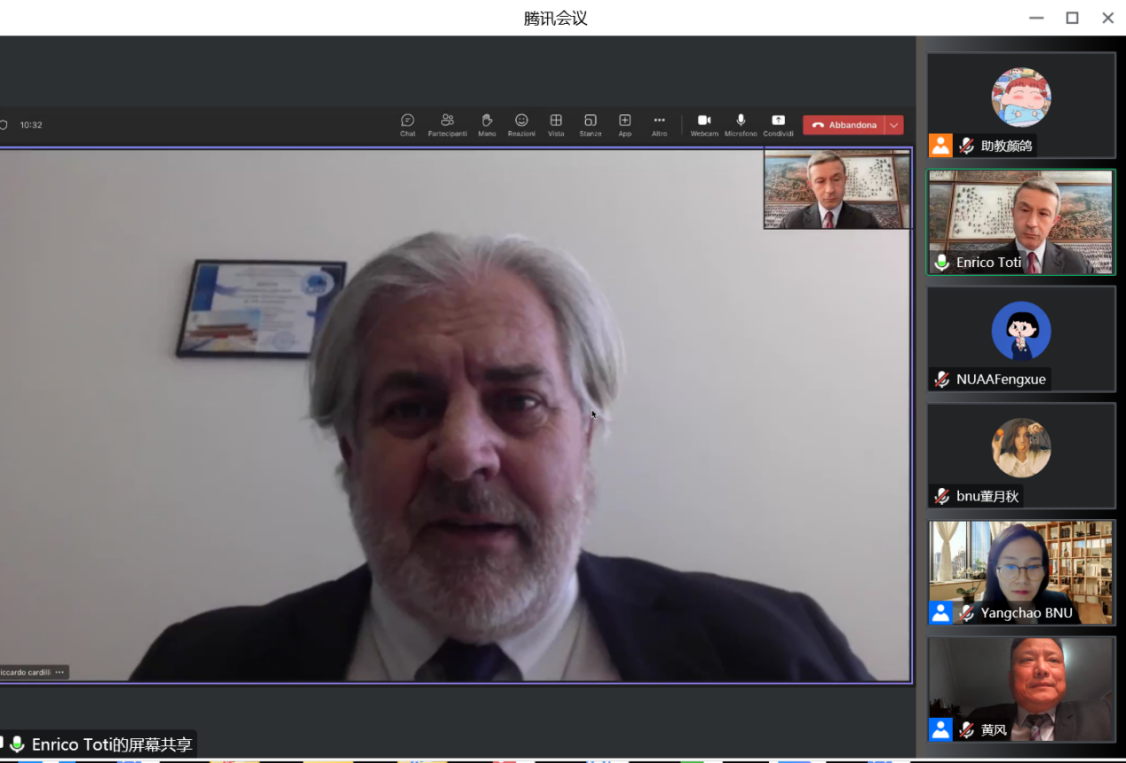
Task: Open options beside riccardo cardilli name
Action: (x=60, y=672)
